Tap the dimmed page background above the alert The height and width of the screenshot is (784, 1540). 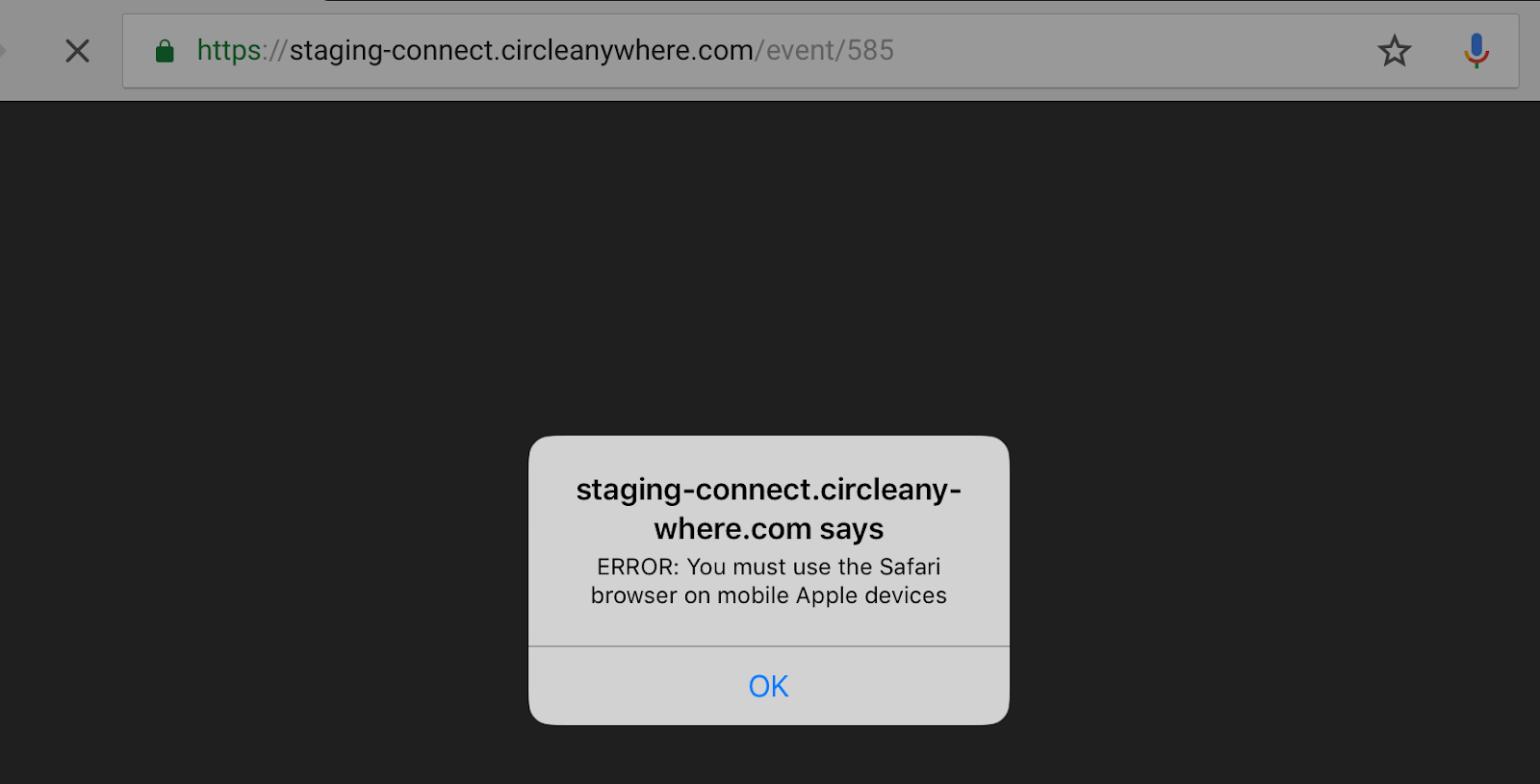coord(770,269)
